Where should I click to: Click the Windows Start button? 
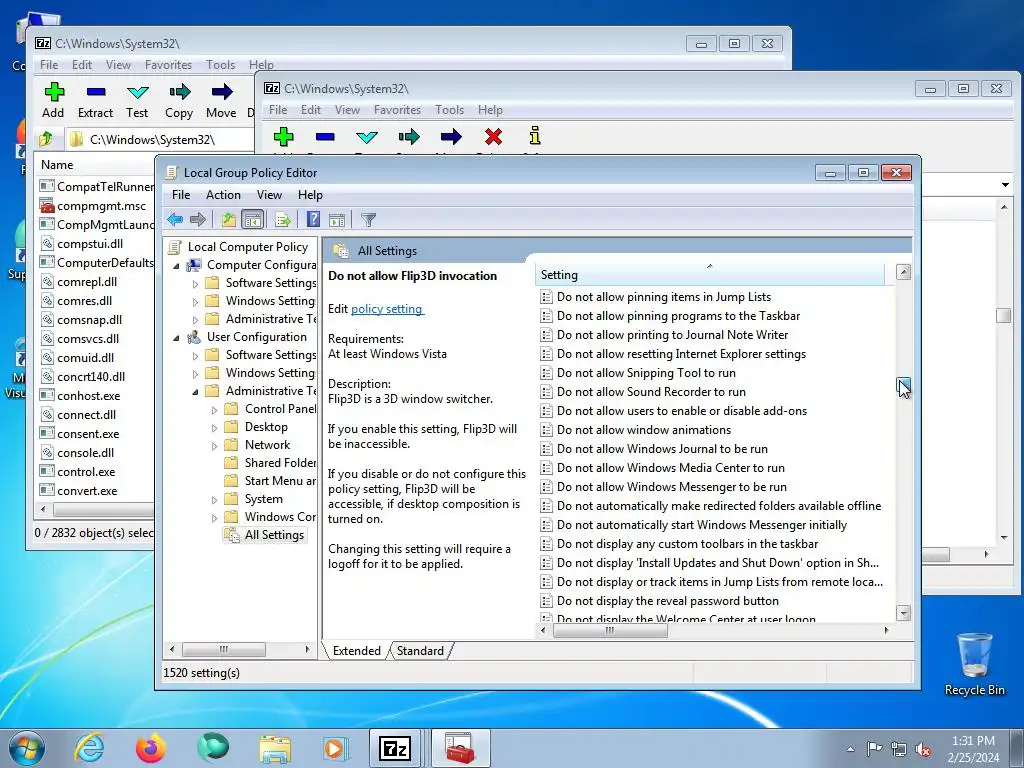point(27,748)
